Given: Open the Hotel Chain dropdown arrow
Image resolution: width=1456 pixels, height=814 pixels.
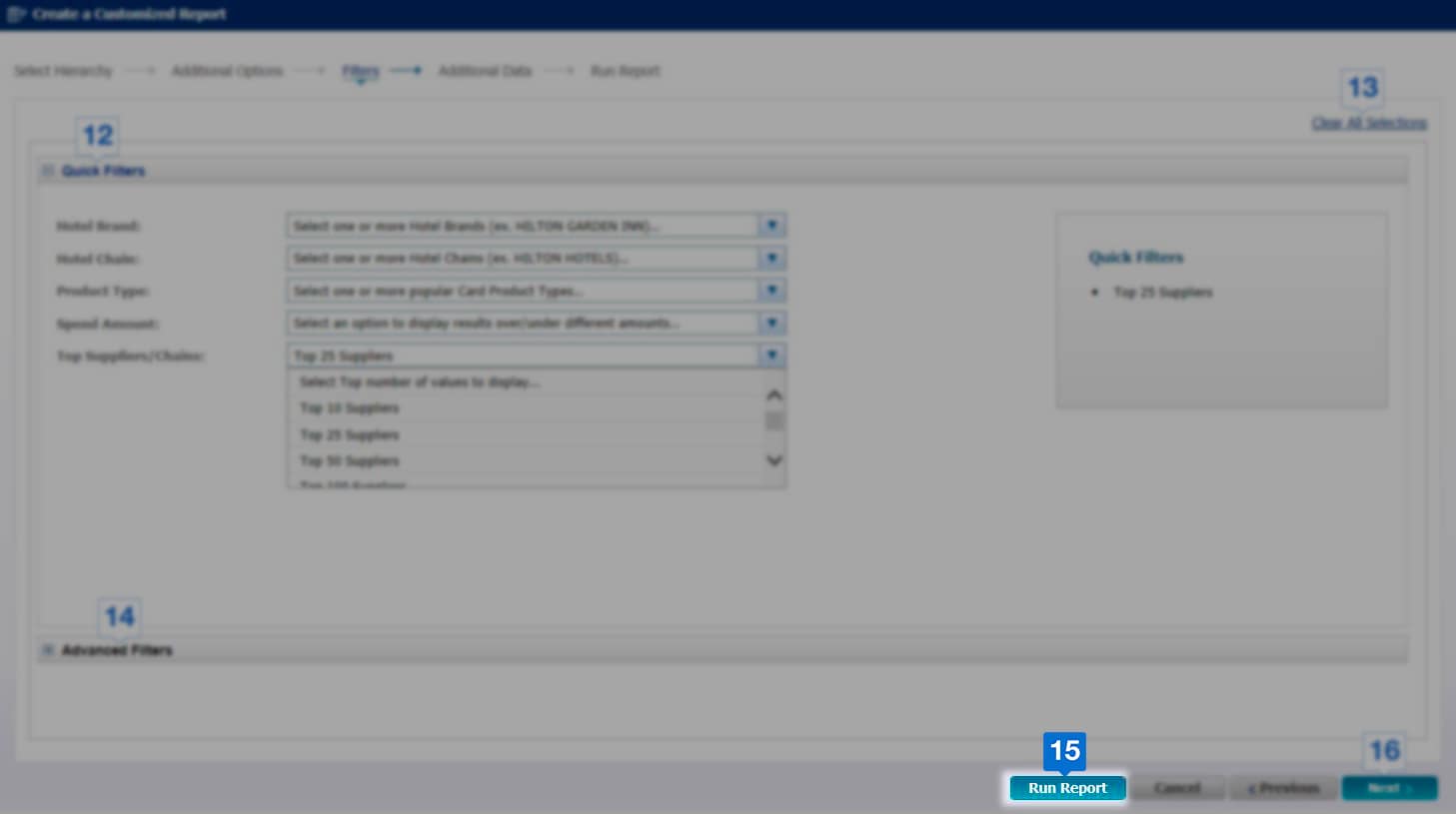Looking at the screenshot, I should coord(771,259).
